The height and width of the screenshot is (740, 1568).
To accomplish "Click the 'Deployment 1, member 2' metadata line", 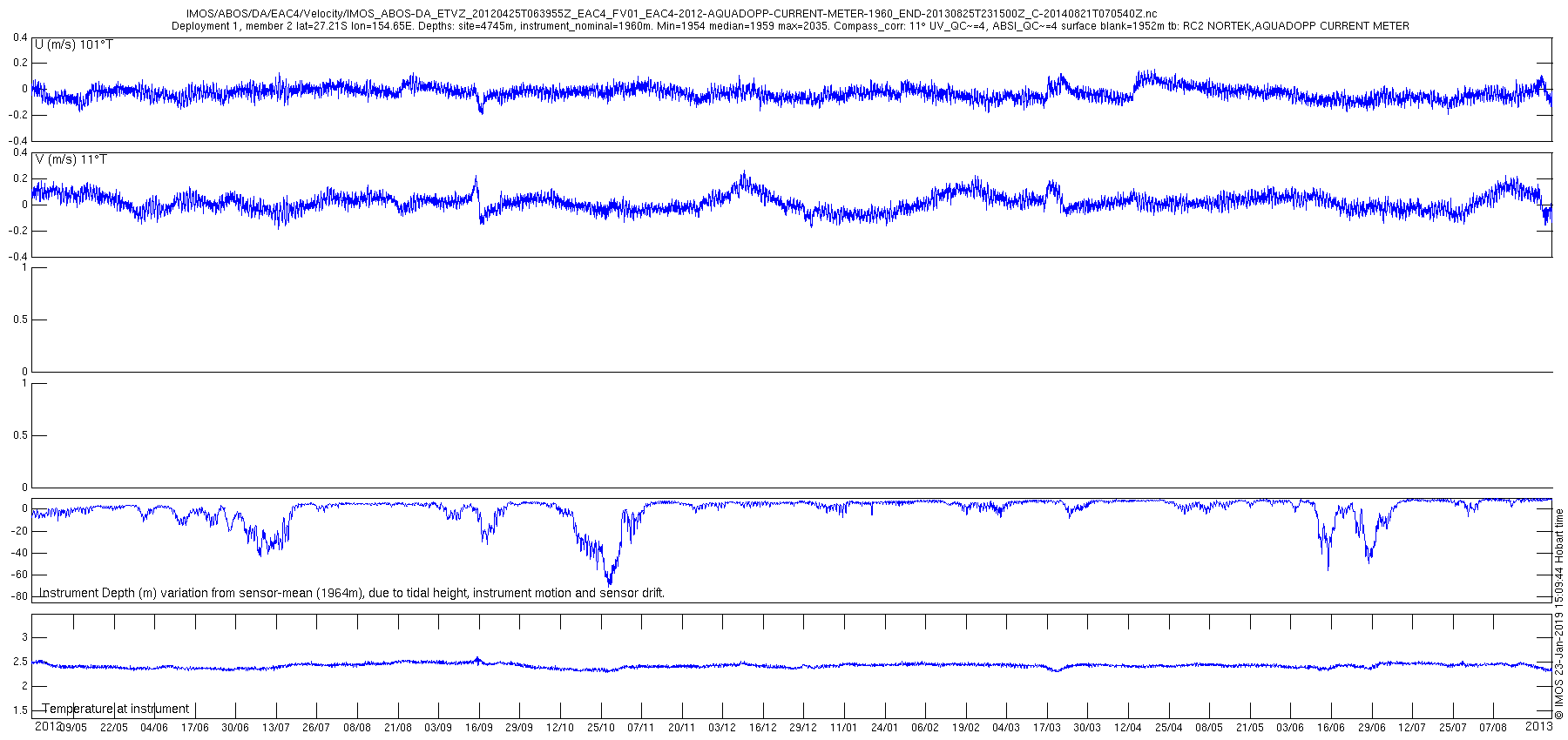I will (790, 26).
